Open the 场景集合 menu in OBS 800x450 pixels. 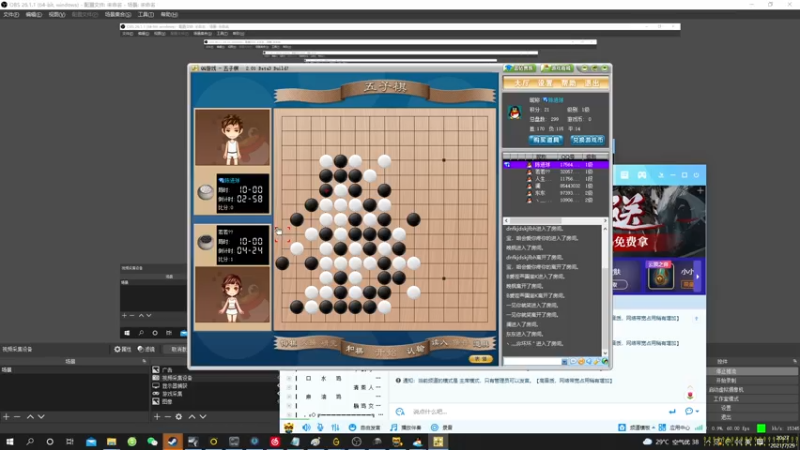[x=118, y=14]
